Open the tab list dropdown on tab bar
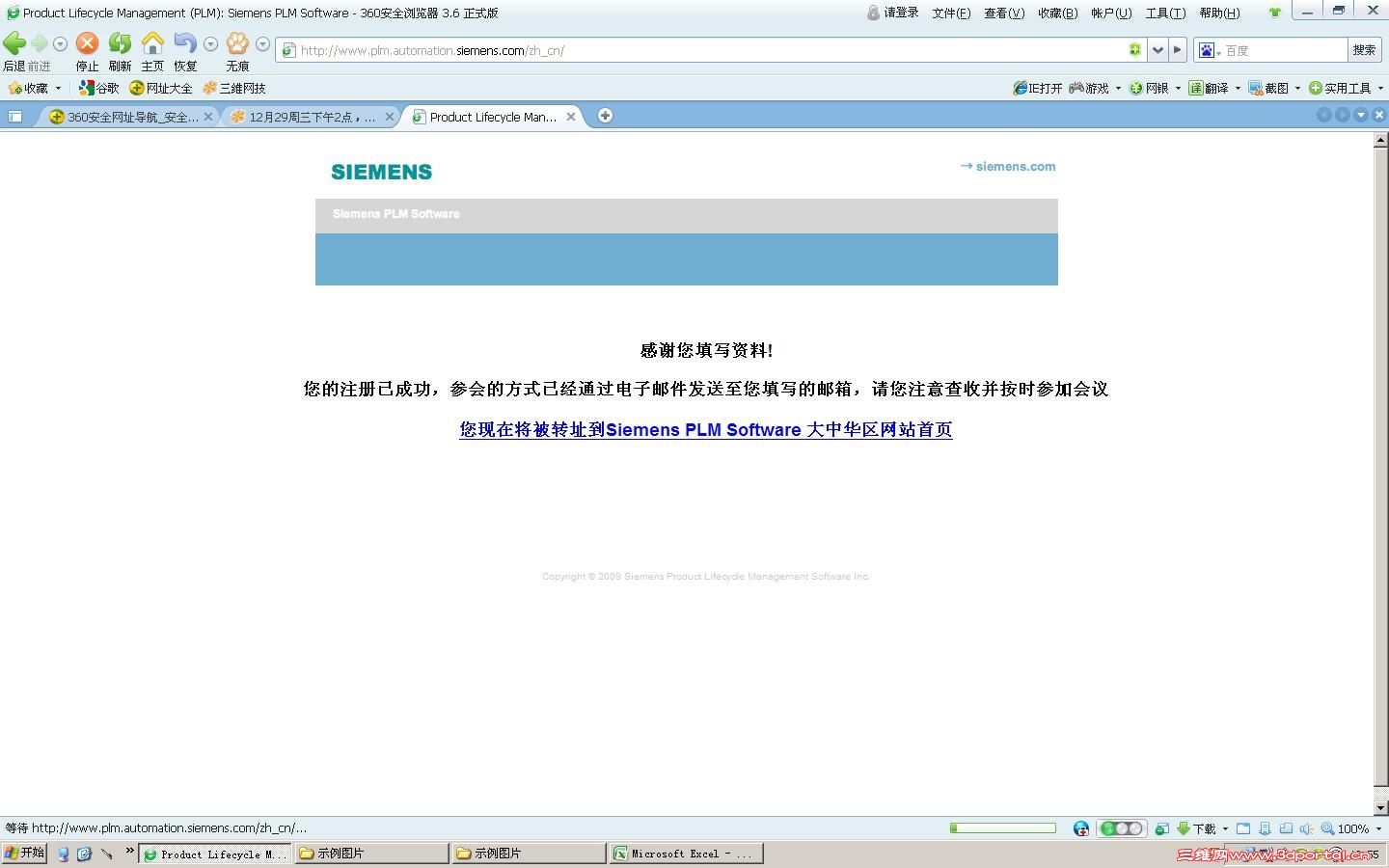Image resolution: width=1389 pixels, height=868 pixels. (1361, 115)
